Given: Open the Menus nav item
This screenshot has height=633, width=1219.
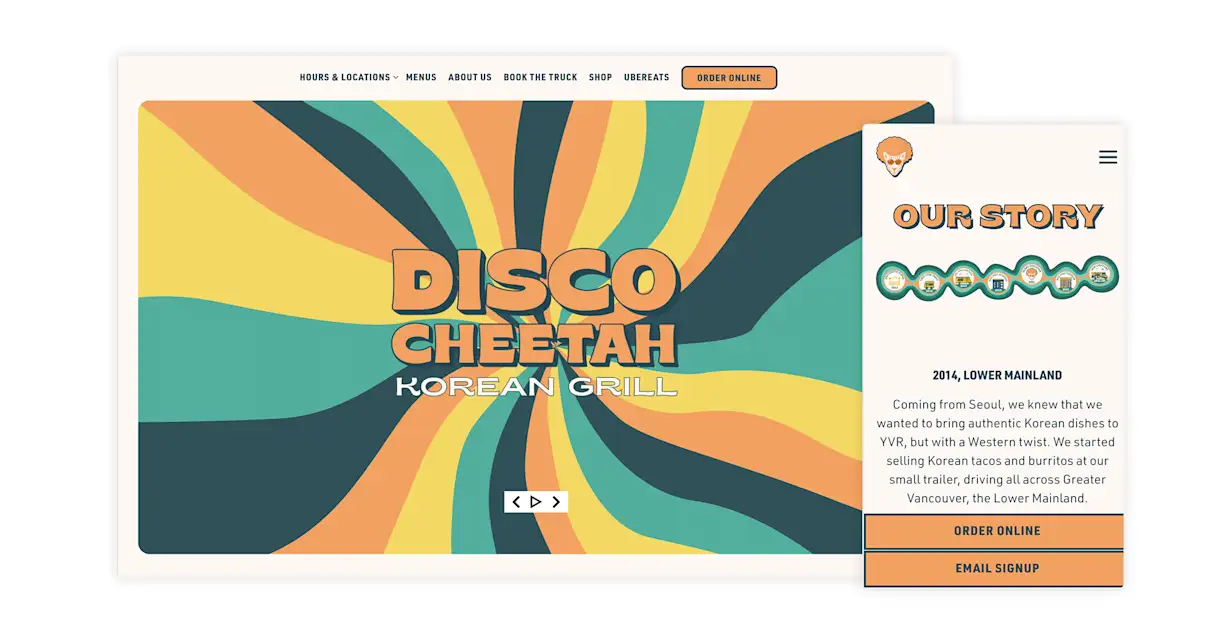Looking at the screenshot, I should (x=421, y=77).
